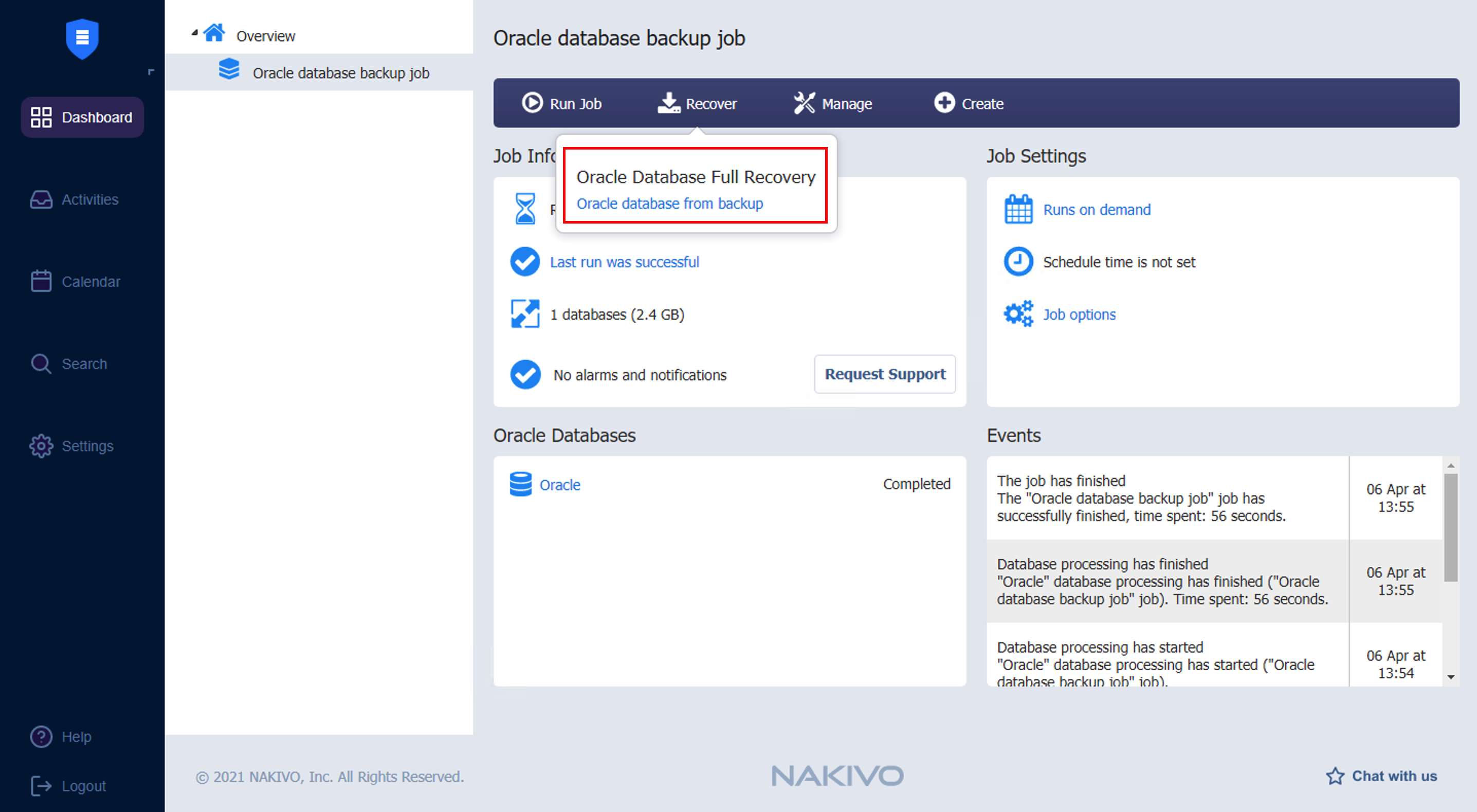
Task: Click the Logout arrow icon
Action: [41, 786]
